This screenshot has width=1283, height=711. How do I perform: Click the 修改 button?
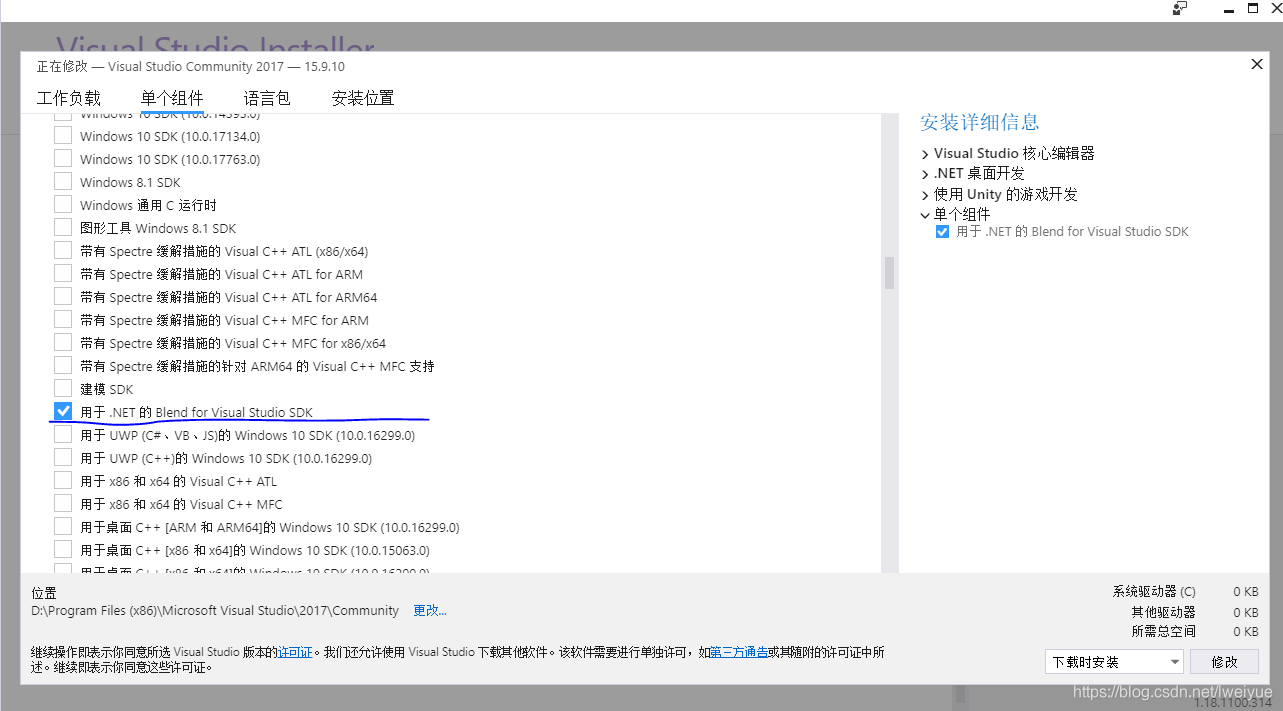[x=1225, y=662]
